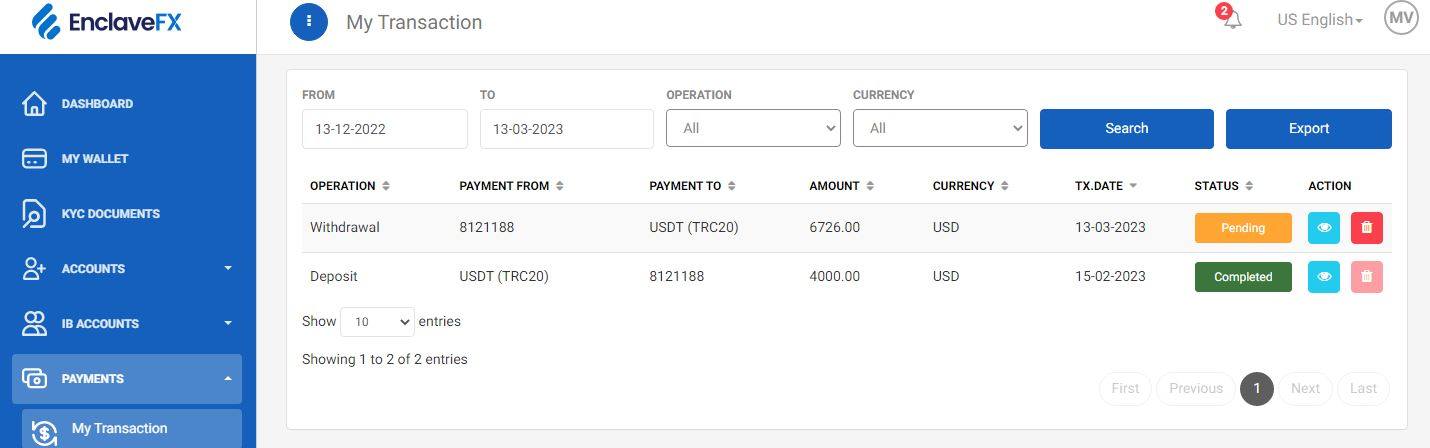Open My Transaction in the sidebar
This screenshot has height=448, width=1430.
point(119,429)
